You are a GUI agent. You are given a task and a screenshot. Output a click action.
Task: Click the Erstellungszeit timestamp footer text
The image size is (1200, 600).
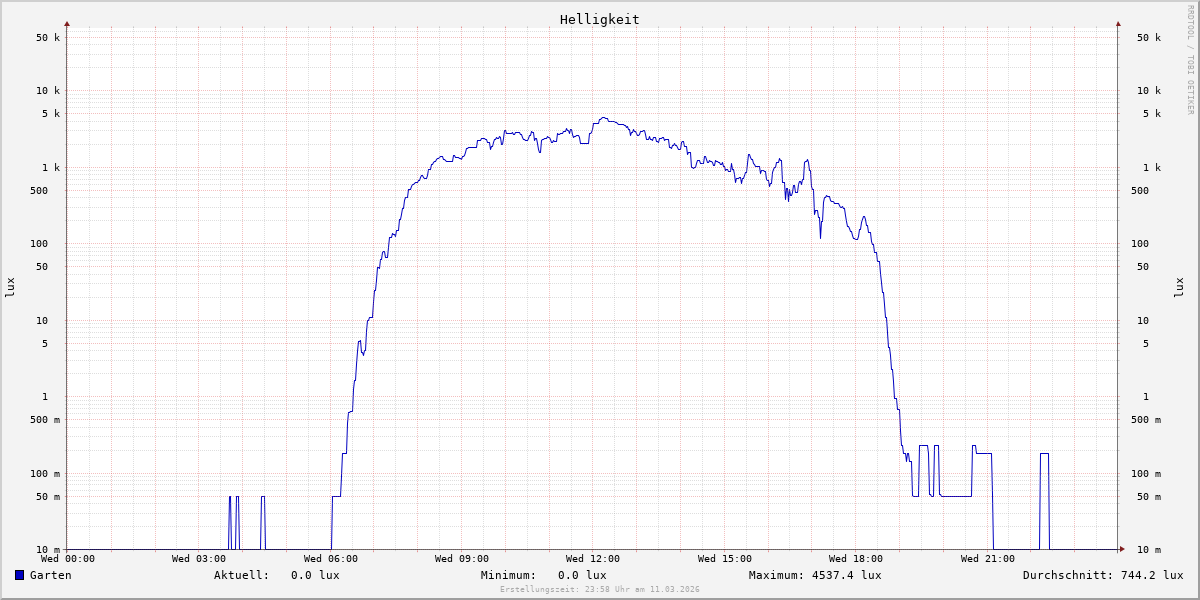(x=600, y=590)
